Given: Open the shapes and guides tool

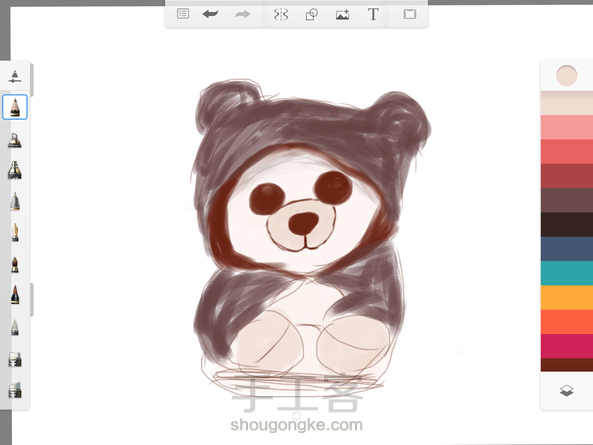Looking at the screenshot, I should (x=311, y=14).
